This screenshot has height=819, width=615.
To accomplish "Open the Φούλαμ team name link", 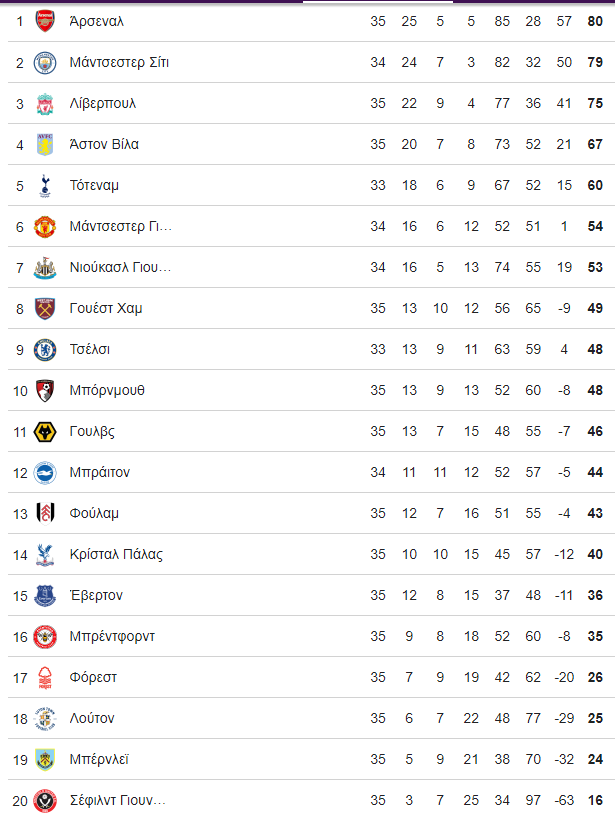I will tap(94, 513).
